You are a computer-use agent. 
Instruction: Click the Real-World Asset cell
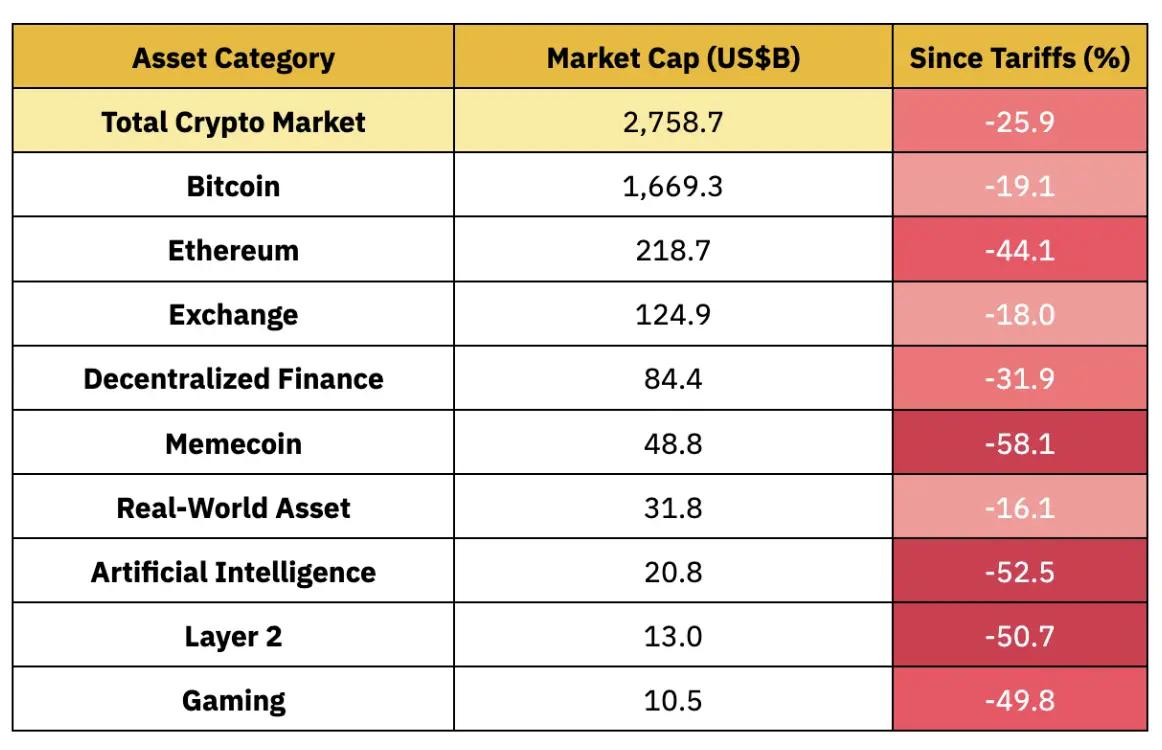(233, 507)
